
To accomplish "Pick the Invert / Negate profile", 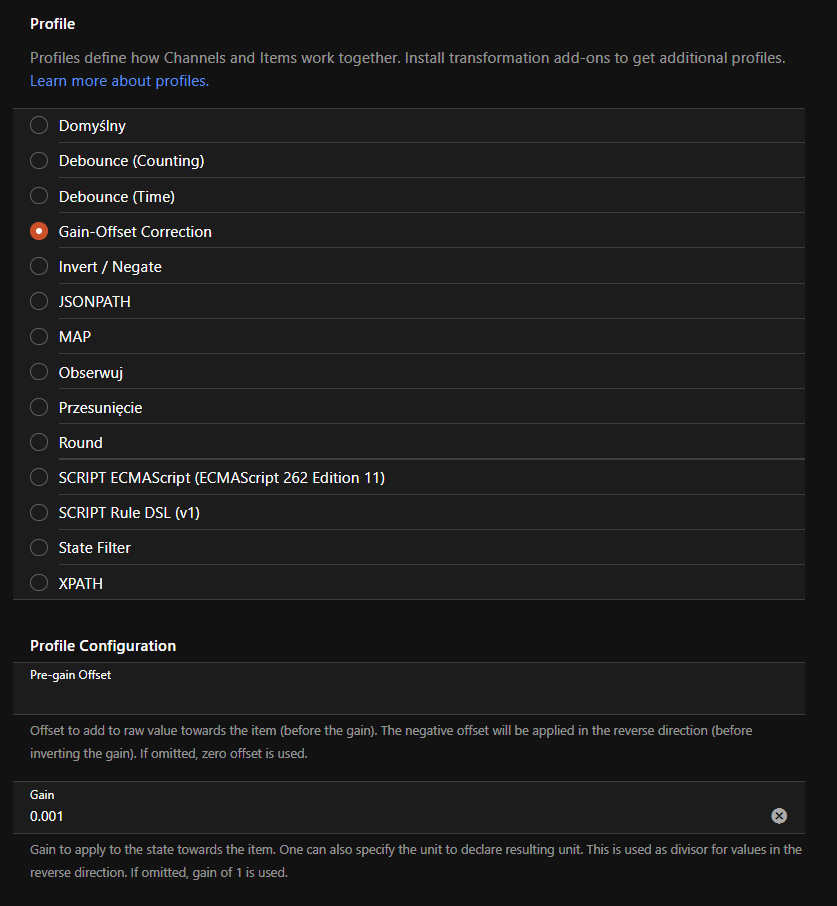I will click(39, 267).
